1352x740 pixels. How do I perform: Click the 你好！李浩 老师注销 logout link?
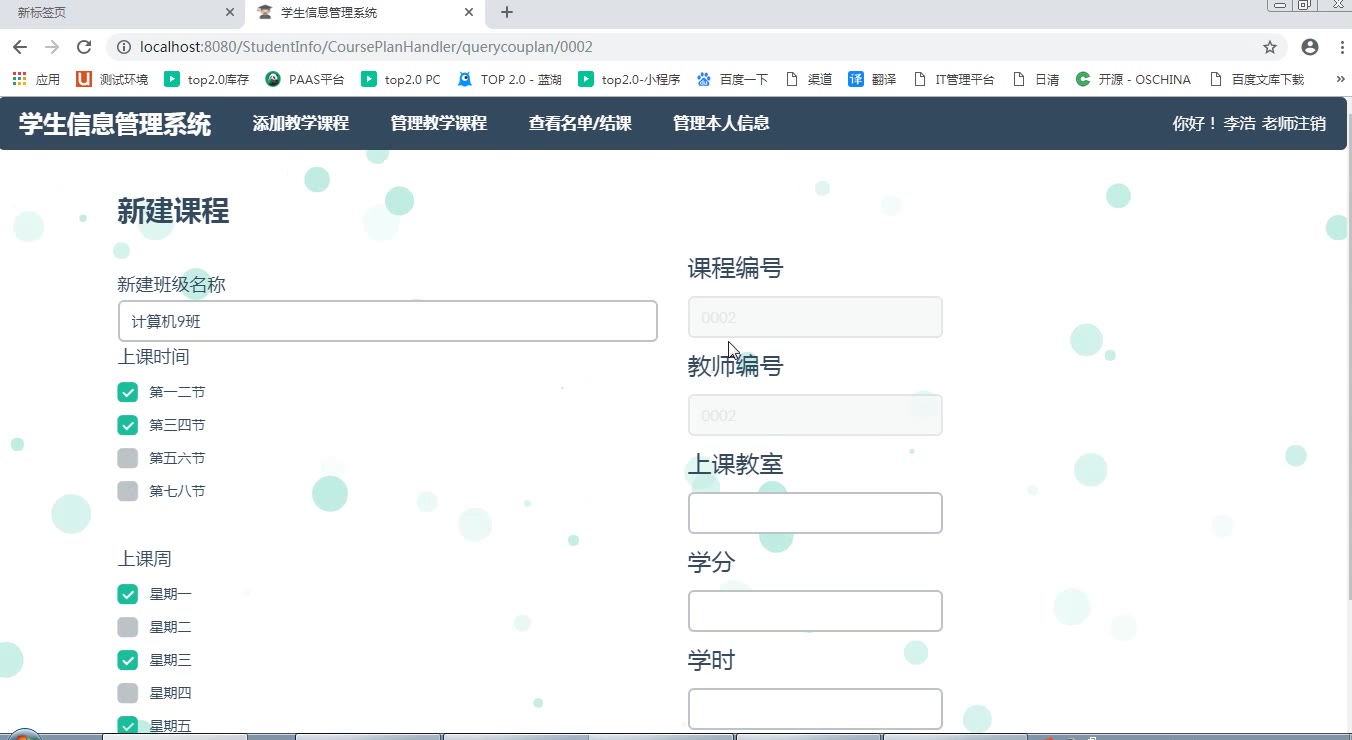point(1249,124)
